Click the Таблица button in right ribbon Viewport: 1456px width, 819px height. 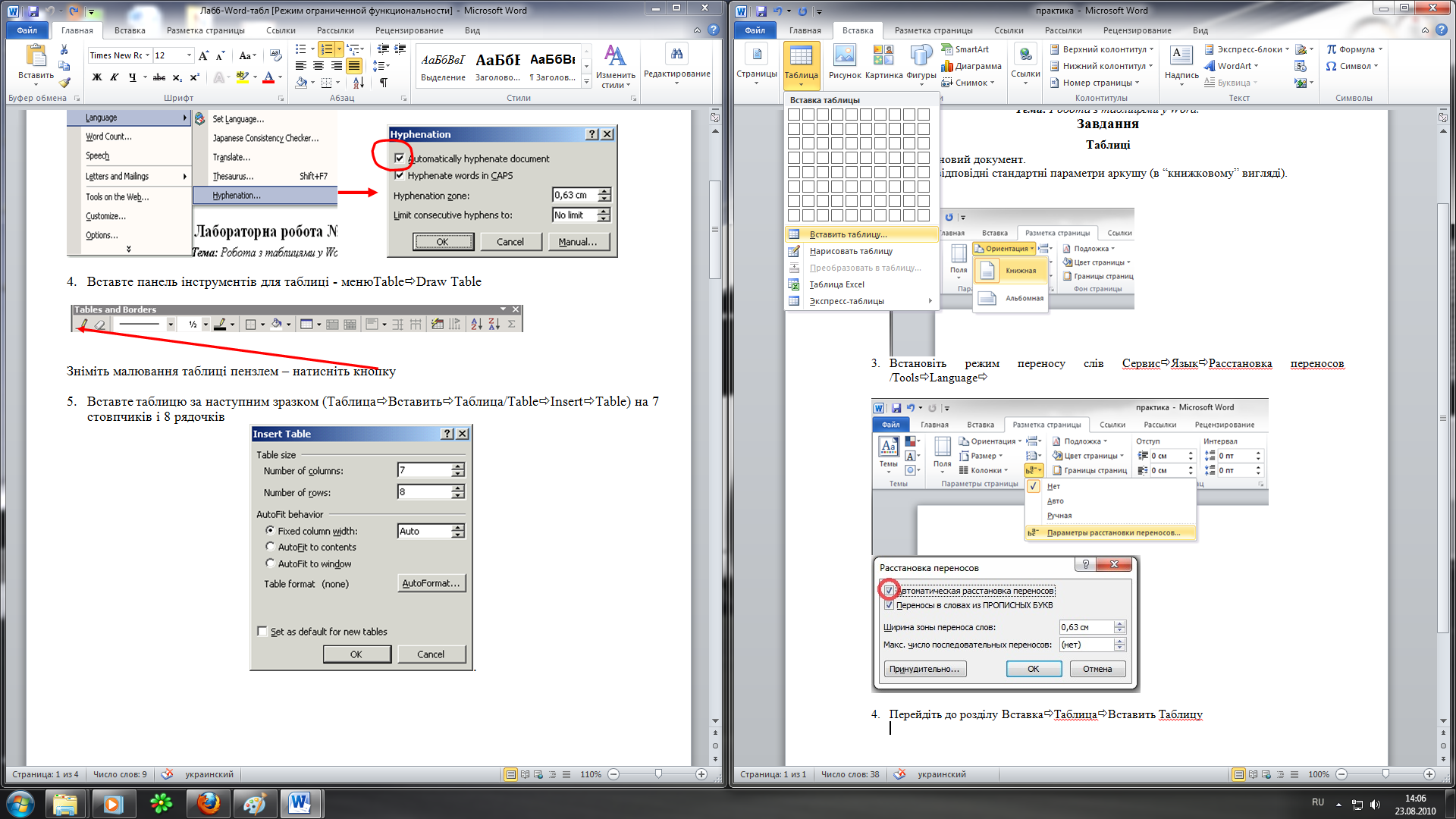(801, 65)
